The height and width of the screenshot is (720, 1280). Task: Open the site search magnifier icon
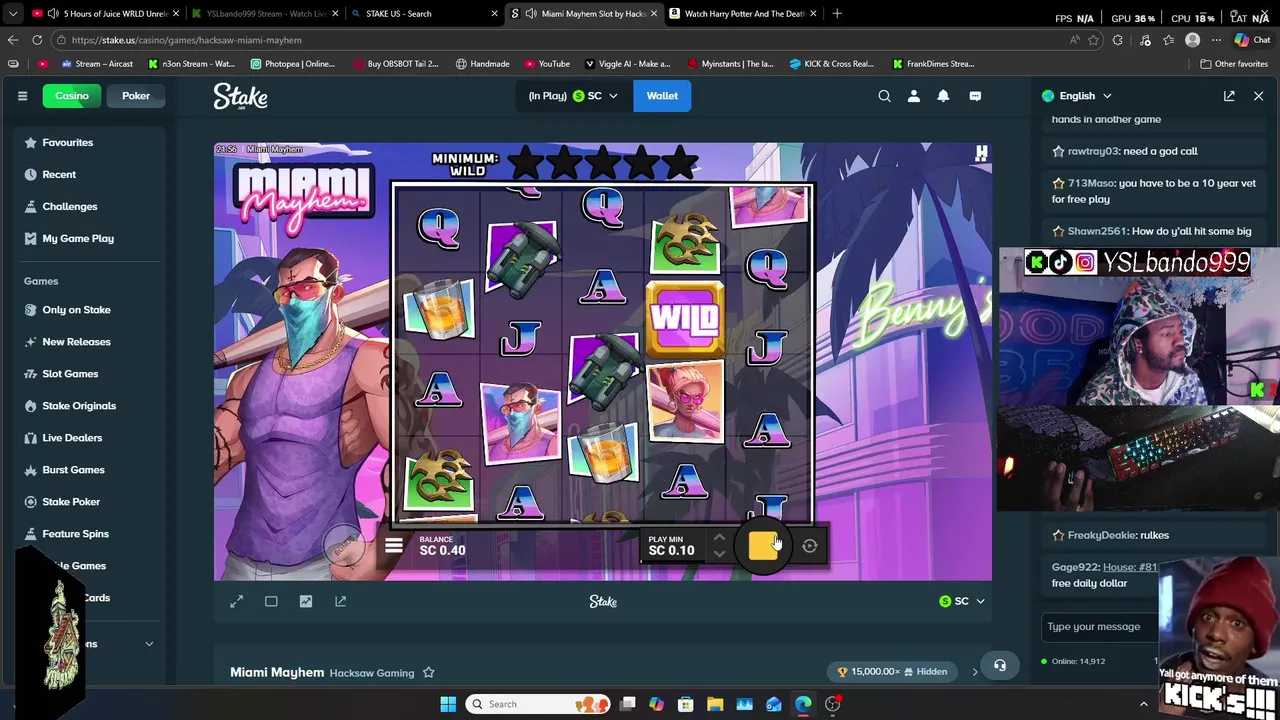tap(884, 96)
